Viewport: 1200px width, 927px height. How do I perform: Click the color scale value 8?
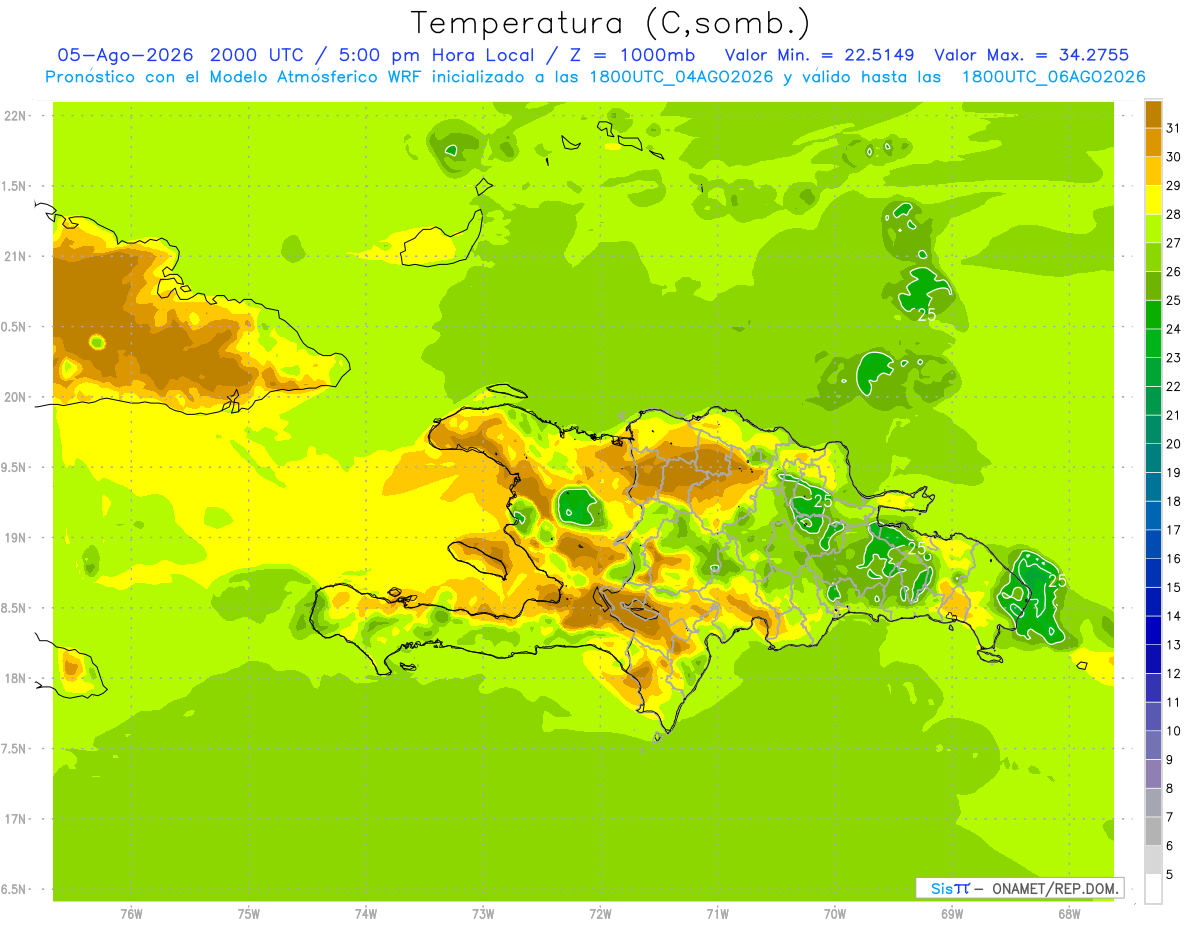[x=1172, y=788]
